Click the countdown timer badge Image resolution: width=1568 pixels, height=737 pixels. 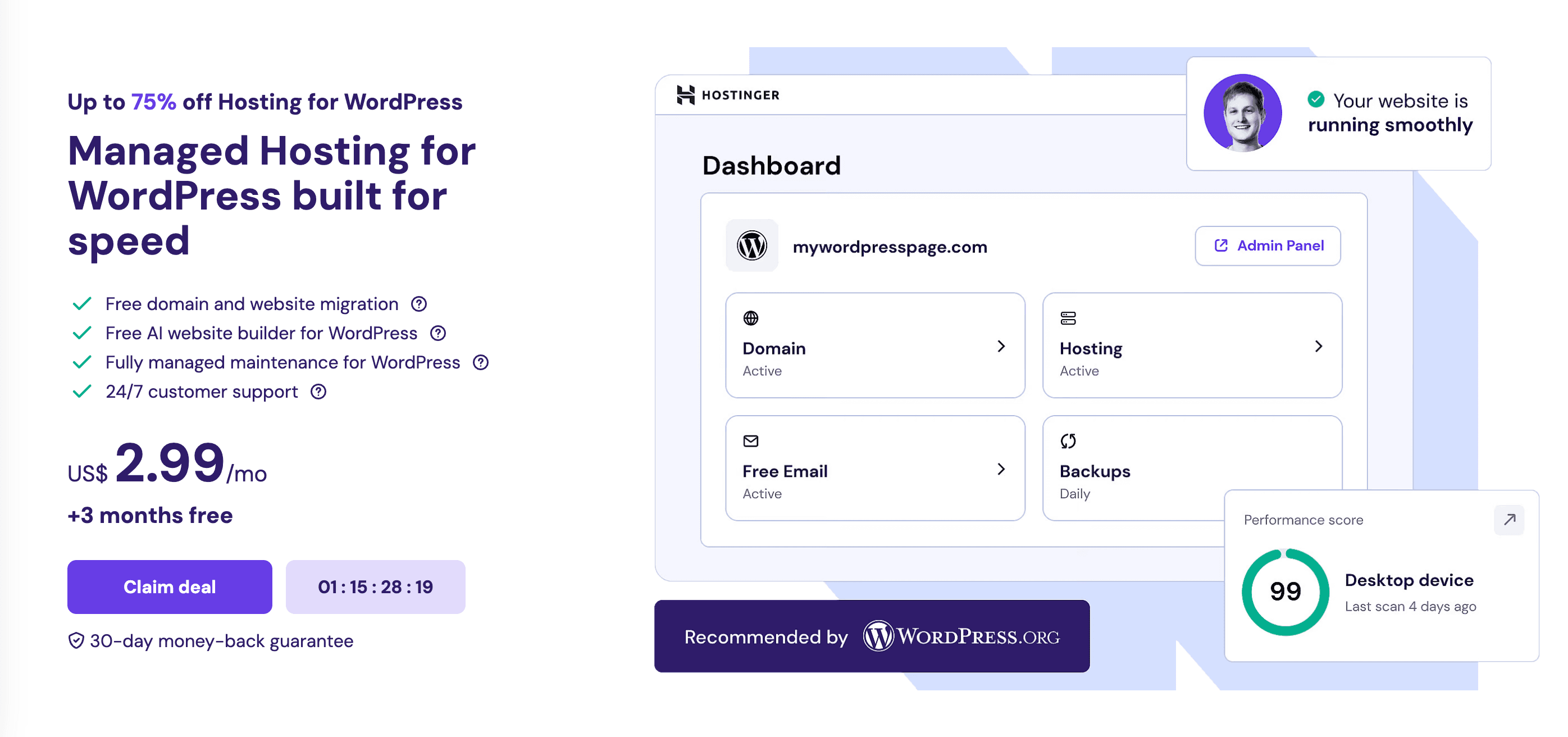click(x=376, y=586)
